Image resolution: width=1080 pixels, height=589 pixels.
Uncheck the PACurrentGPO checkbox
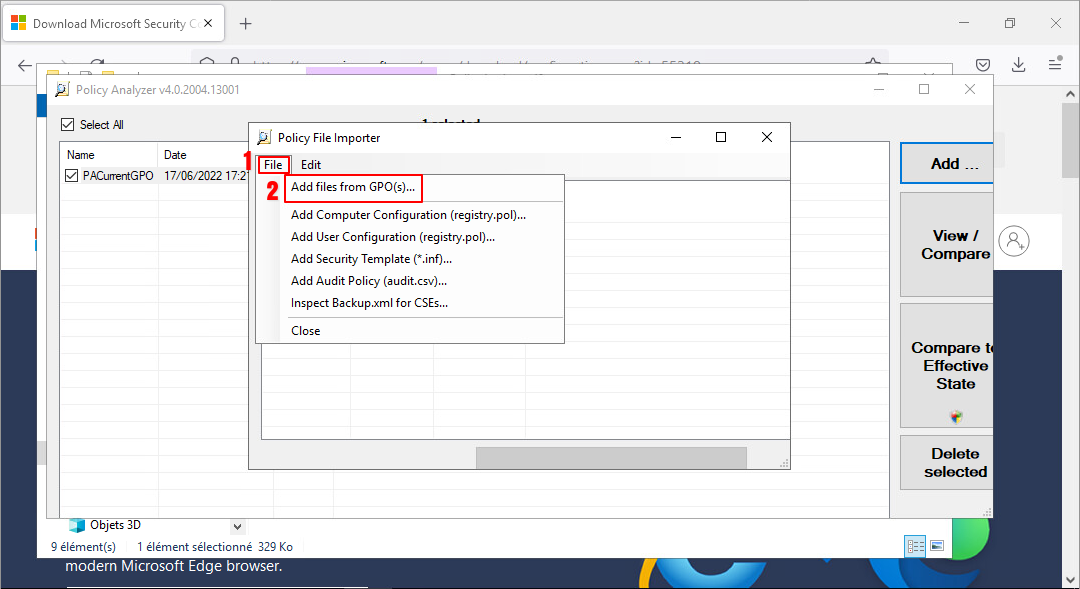coord(71,175)
